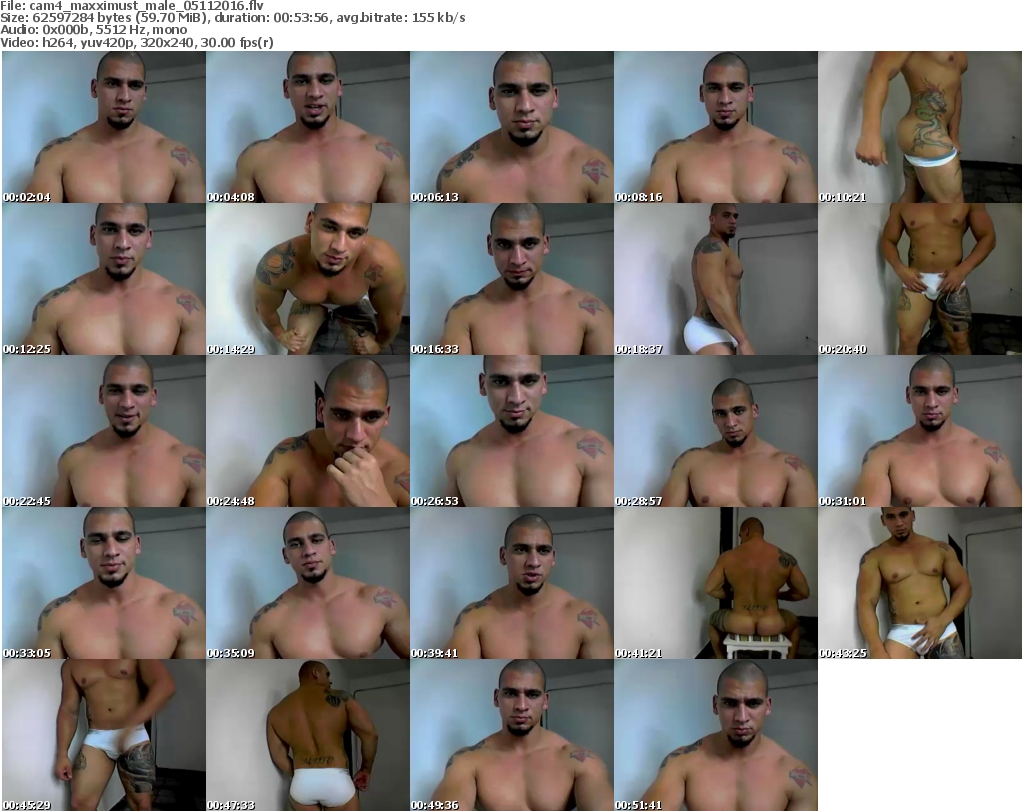Choose the last frame at 00:51:41

pos(716,735)
